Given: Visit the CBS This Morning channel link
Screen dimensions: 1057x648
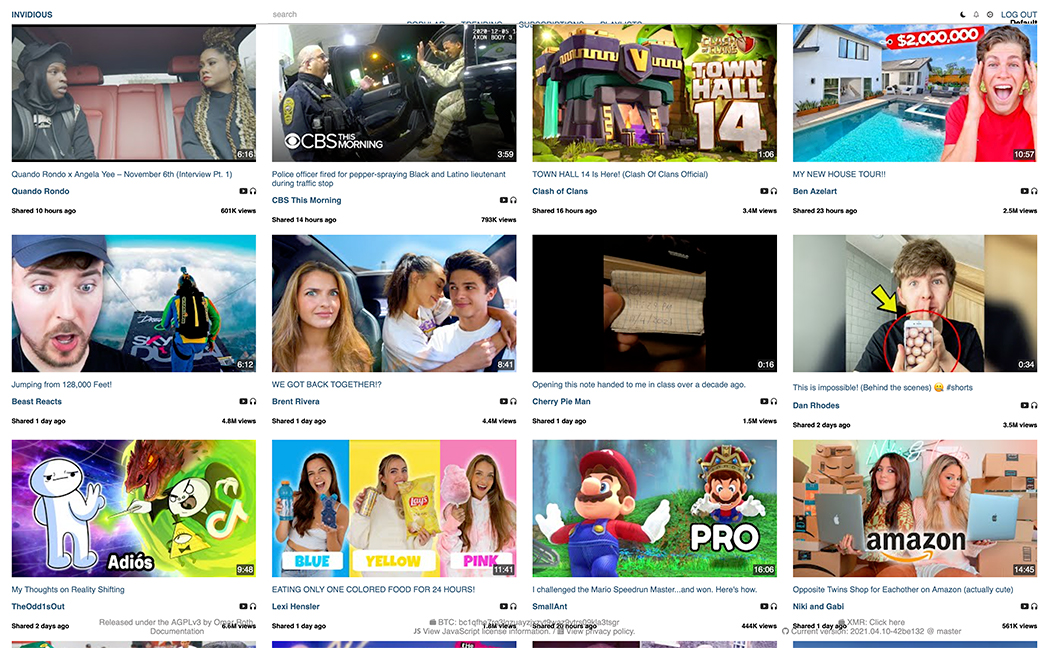Looking at the screenshot, I should [307, 200].
